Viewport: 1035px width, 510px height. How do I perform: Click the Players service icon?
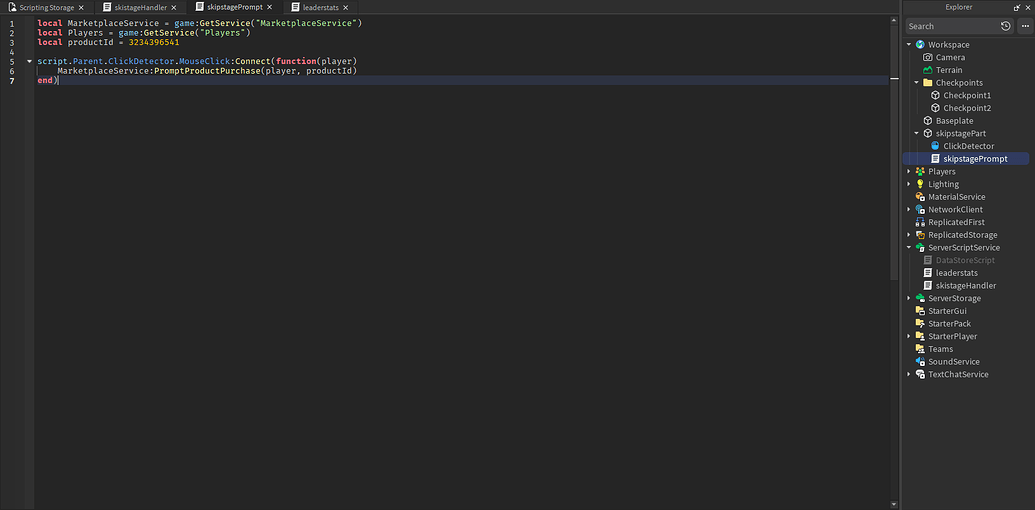click(920, 172)
